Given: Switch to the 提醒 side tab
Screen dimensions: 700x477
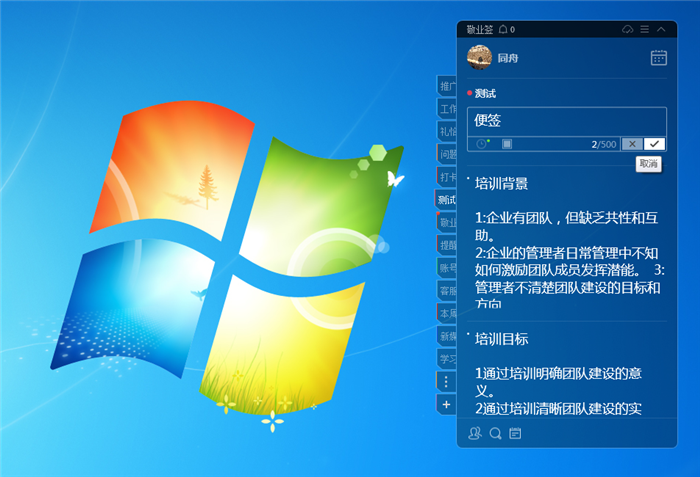Looking at the screenshot, I should 447,245.
